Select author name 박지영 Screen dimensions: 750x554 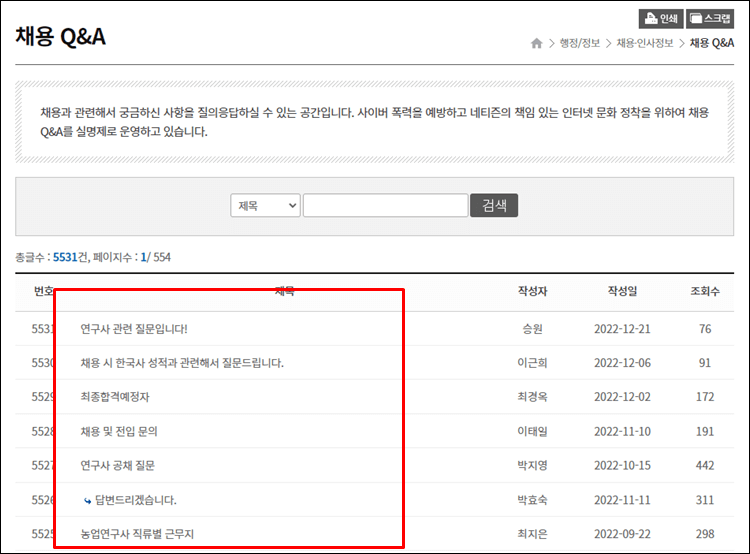532,465
